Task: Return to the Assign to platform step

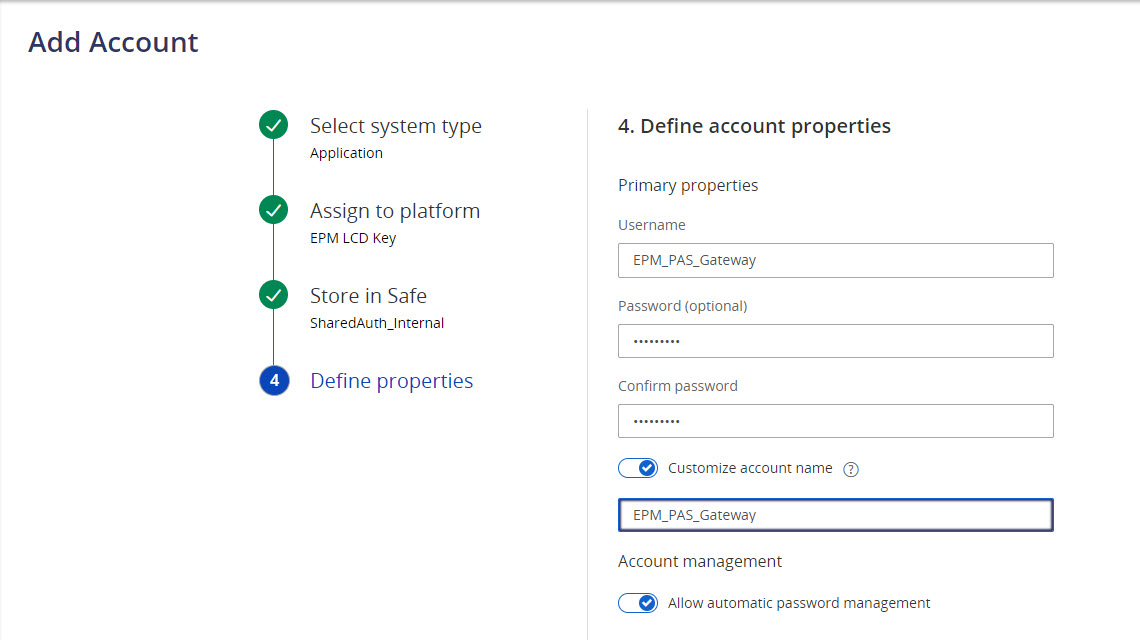Action: pyautogui.click(x=394, y=210)
